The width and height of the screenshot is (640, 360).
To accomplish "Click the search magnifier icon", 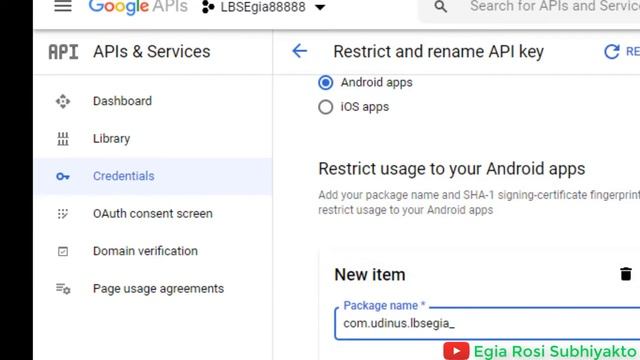I will pyautogui.click(x=440, y=7).
